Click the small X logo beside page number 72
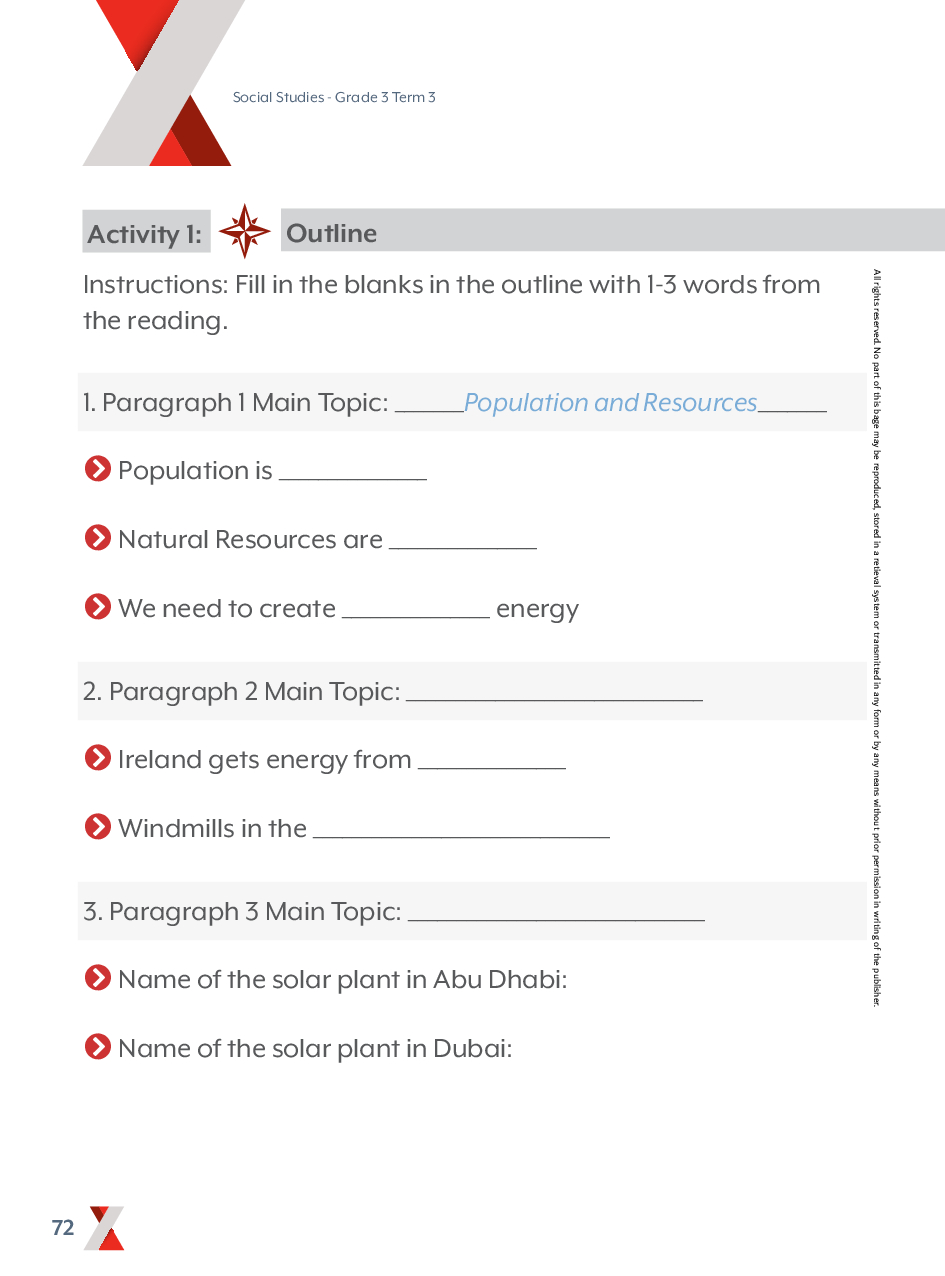The width and height of the screenshot is (945, 1276). coord(104,1228)
